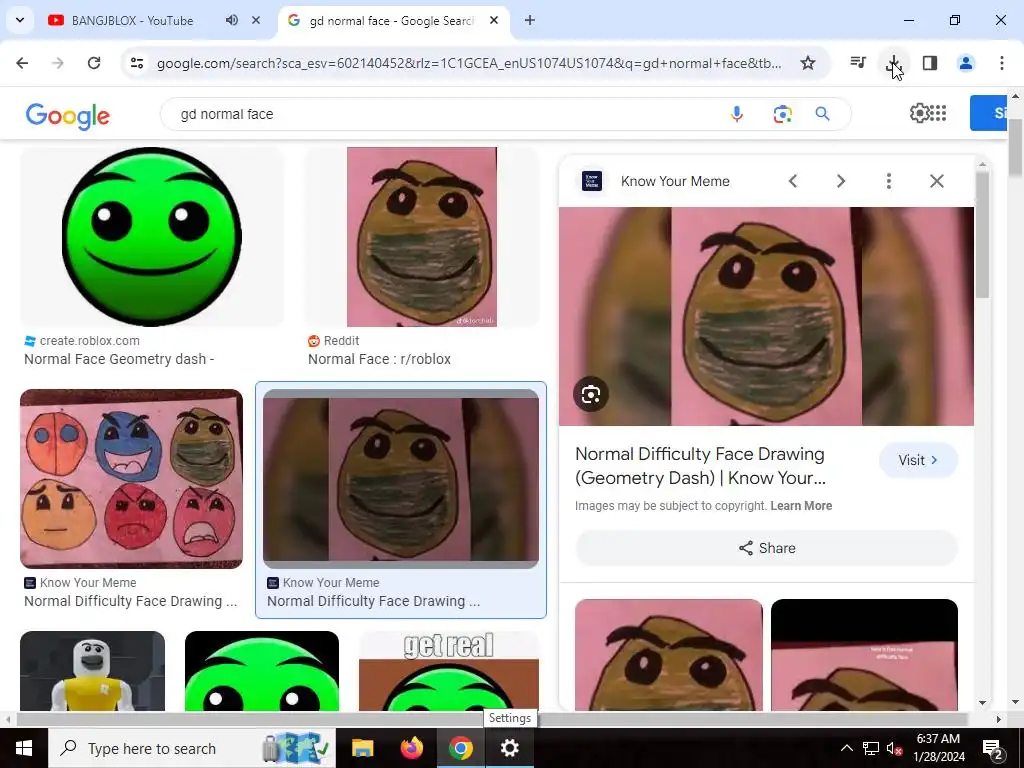
Task: Switch to the BANGJBLOX YouTube tab
Action: click(x=131, y=20)
